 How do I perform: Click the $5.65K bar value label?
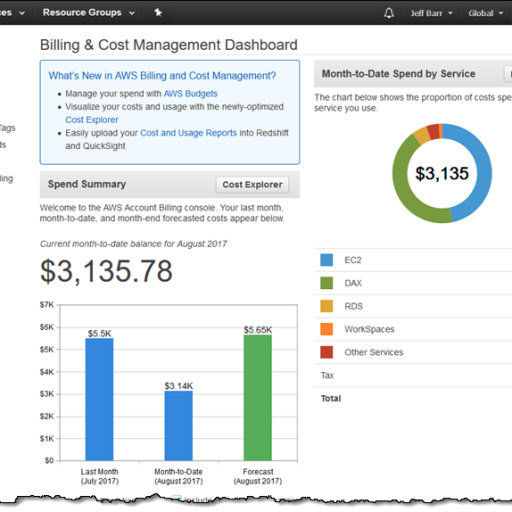point(258,330)
